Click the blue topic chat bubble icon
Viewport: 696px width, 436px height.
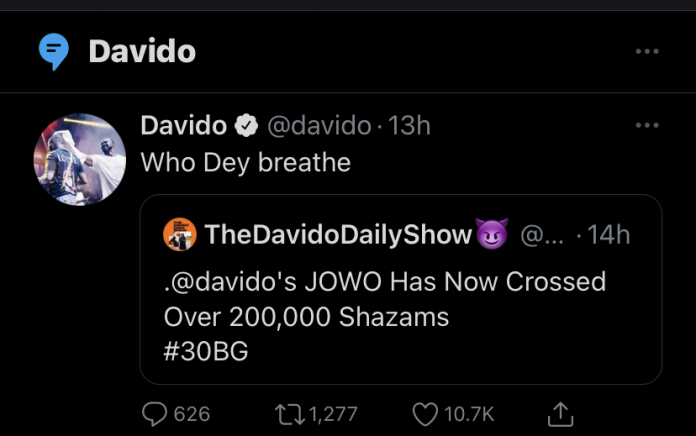[53, 51]
